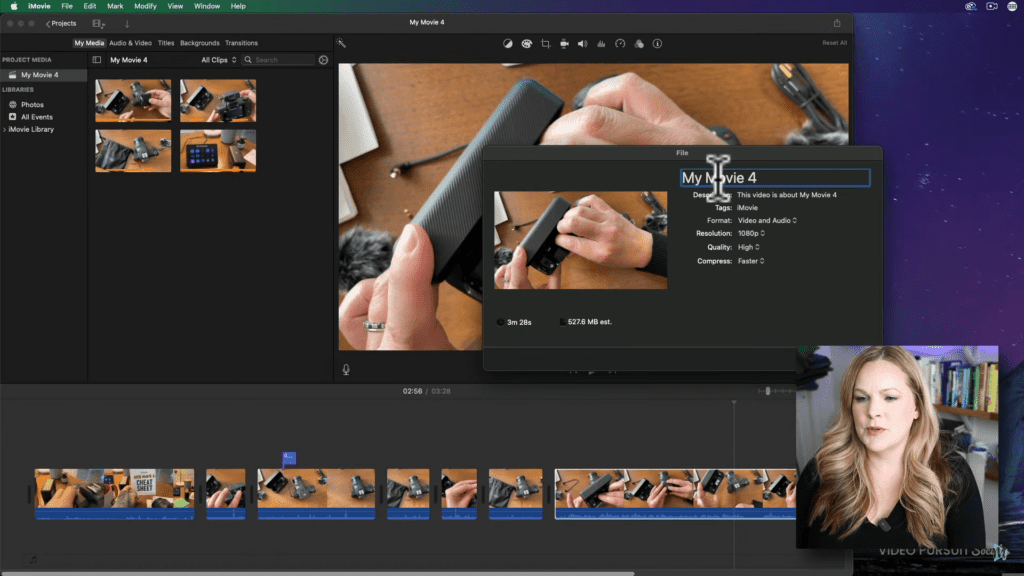The height and width of the screenshot is (576, 1024).
Task: Show clip information icon
Action: [658, 44]
